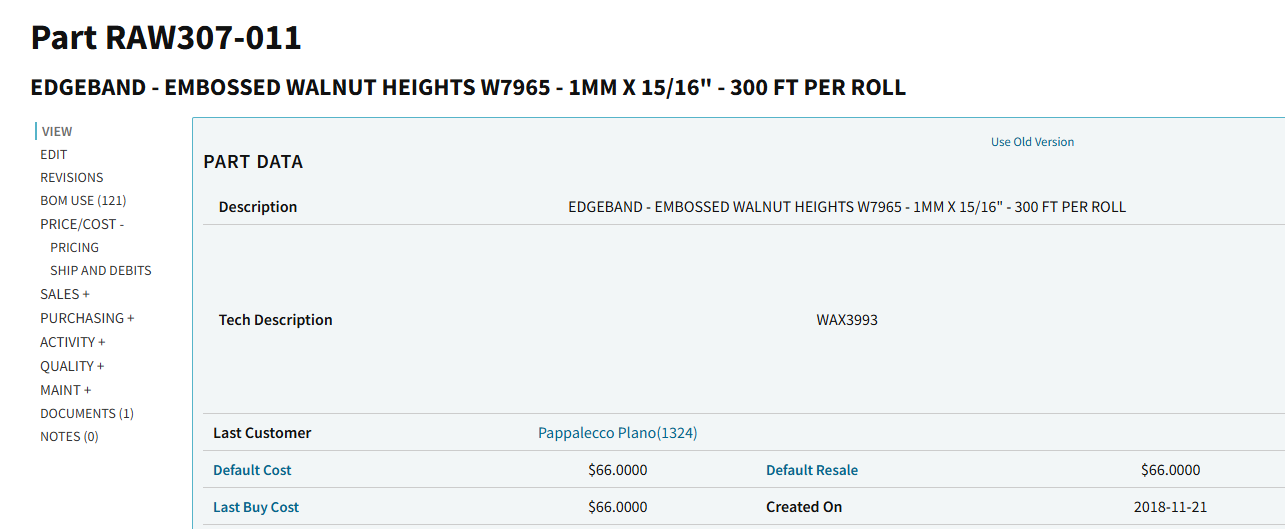Open the VIEW sidebar item
Image resolution: width=1285 pixels, height=529 pixels.
tap(56, 131)
